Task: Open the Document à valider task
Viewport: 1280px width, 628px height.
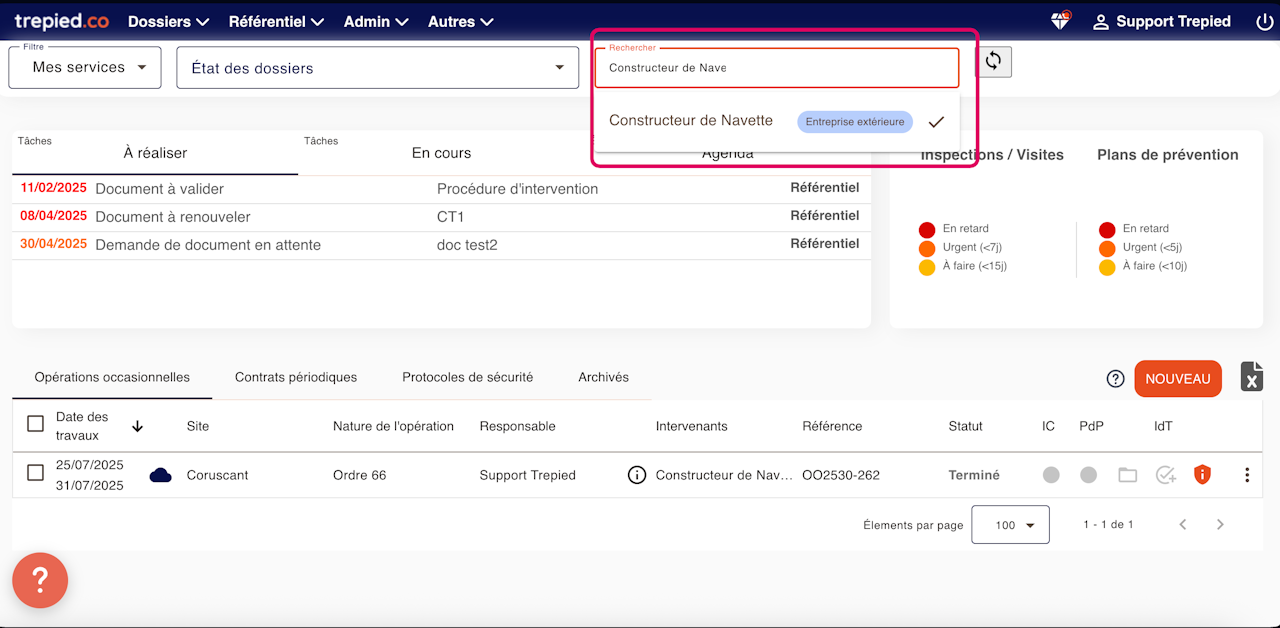Action: pos(159,189)
